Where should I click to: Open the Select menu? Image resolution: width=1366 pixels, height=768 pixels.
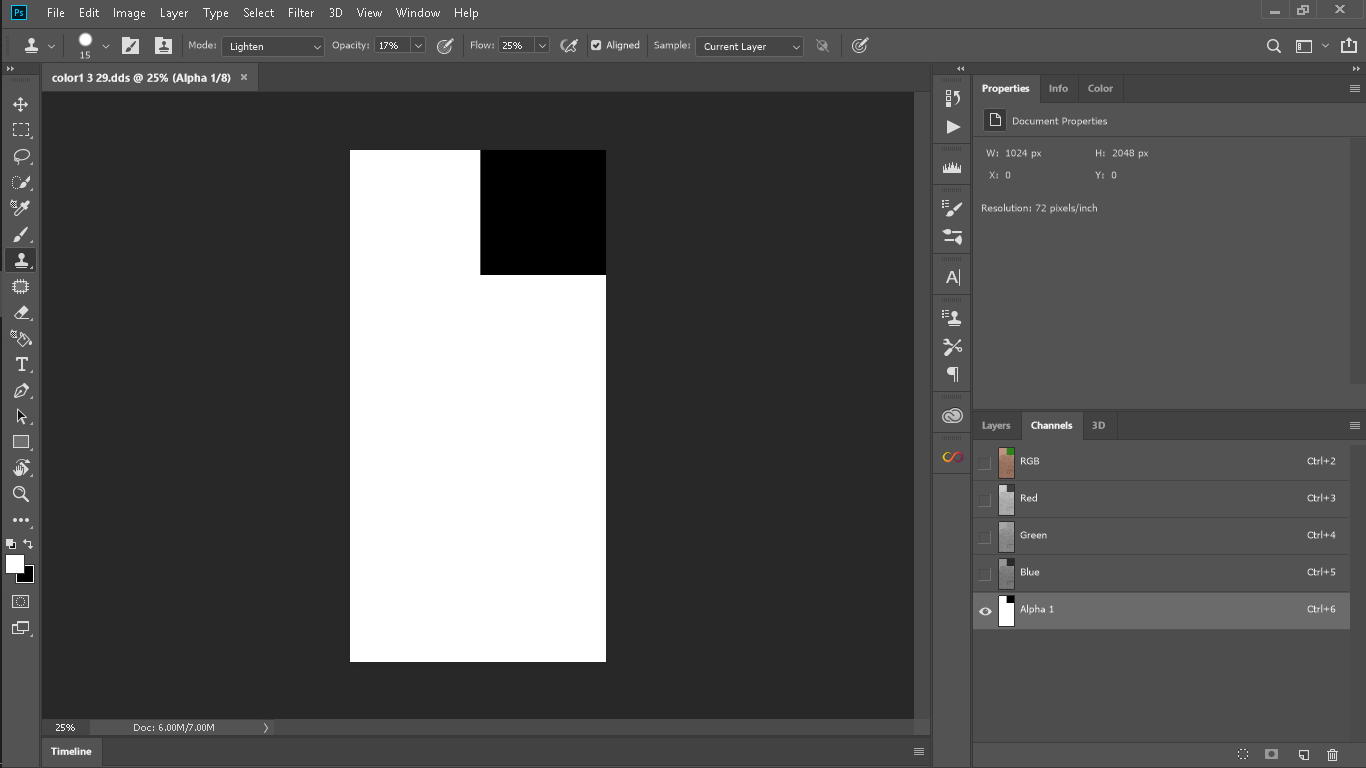tap(258, 13)
